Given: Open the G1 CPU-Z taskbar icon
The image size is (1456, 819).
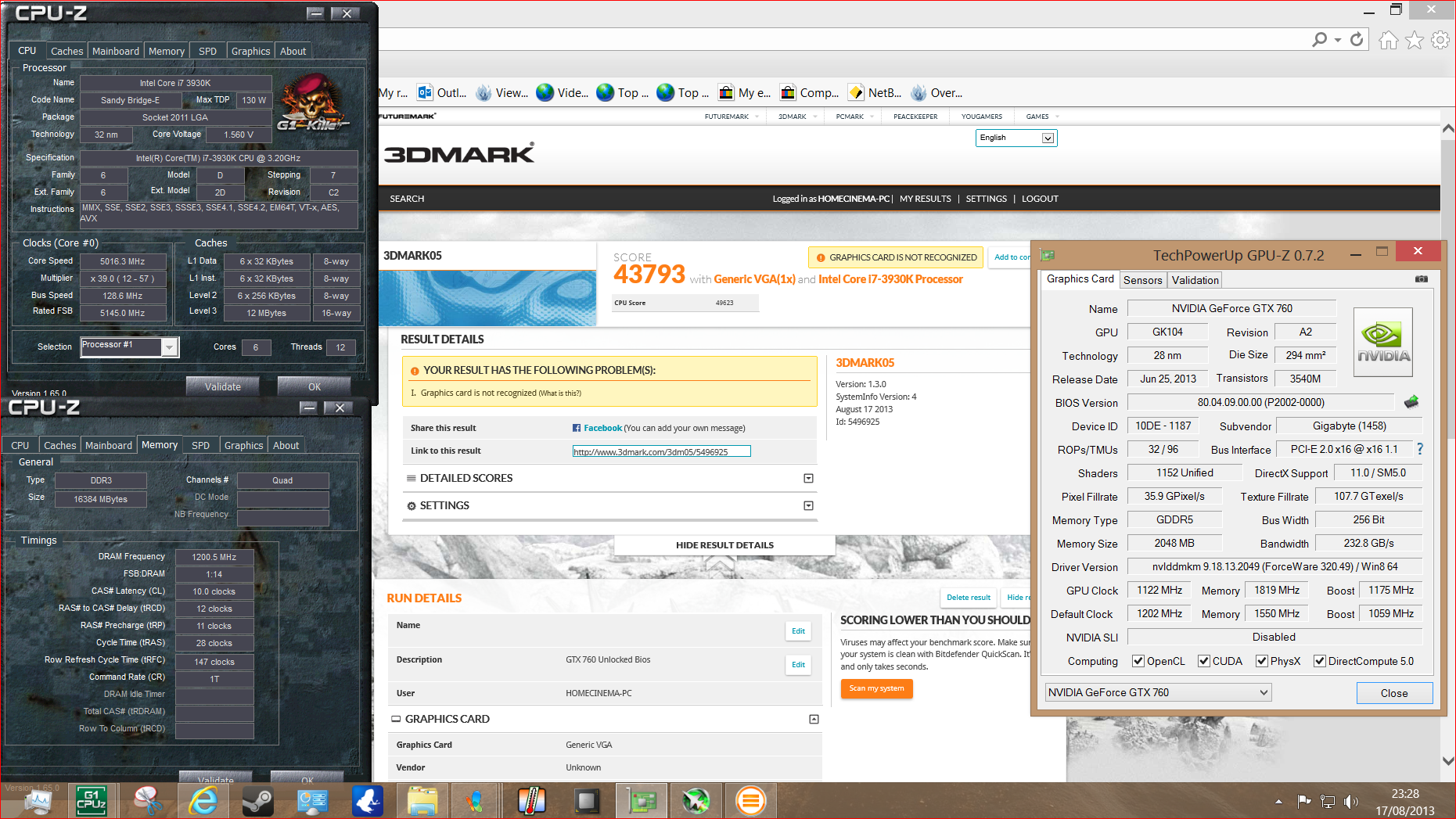Looking at the screenshot, I should pos(92,801).
